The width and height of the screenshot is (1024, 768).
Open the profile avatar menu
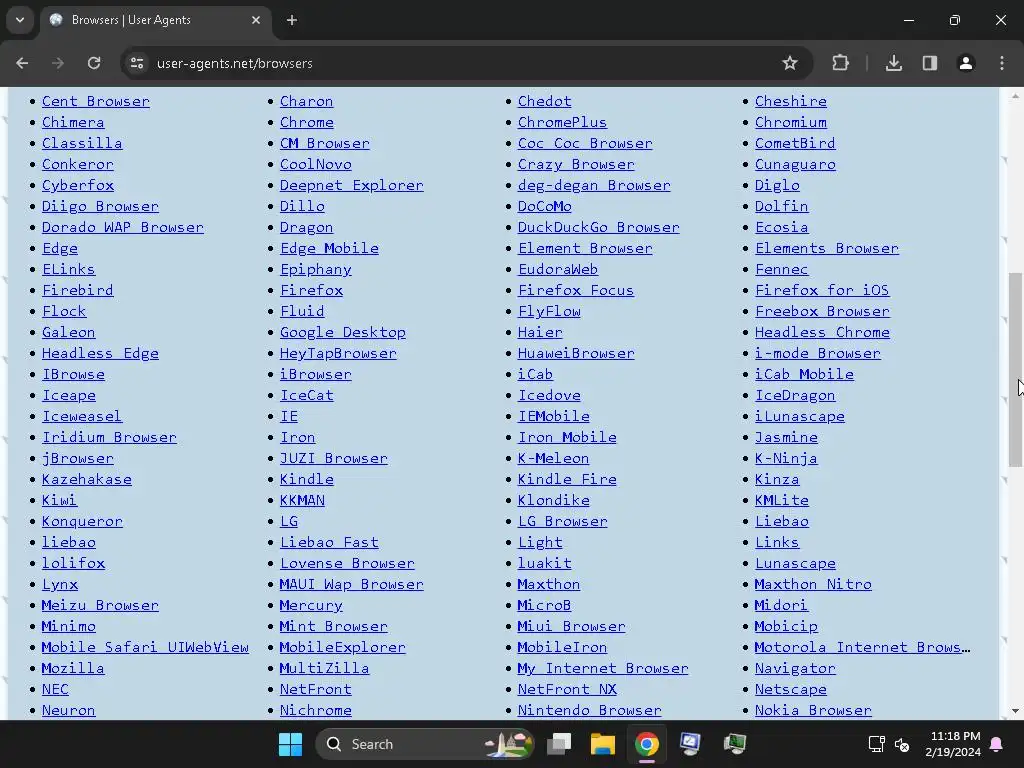(966, 63)
